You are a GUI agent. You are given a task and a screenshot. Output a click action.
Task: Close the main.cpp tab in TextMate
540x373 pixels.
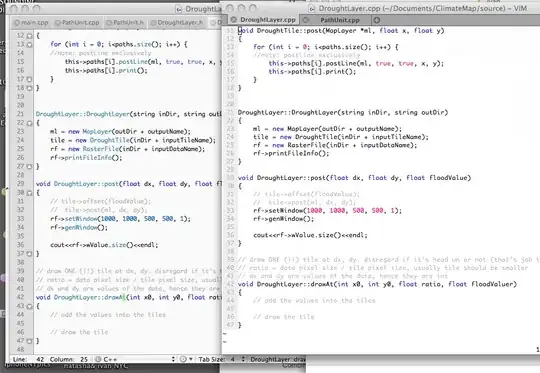(x=16, y=23)
